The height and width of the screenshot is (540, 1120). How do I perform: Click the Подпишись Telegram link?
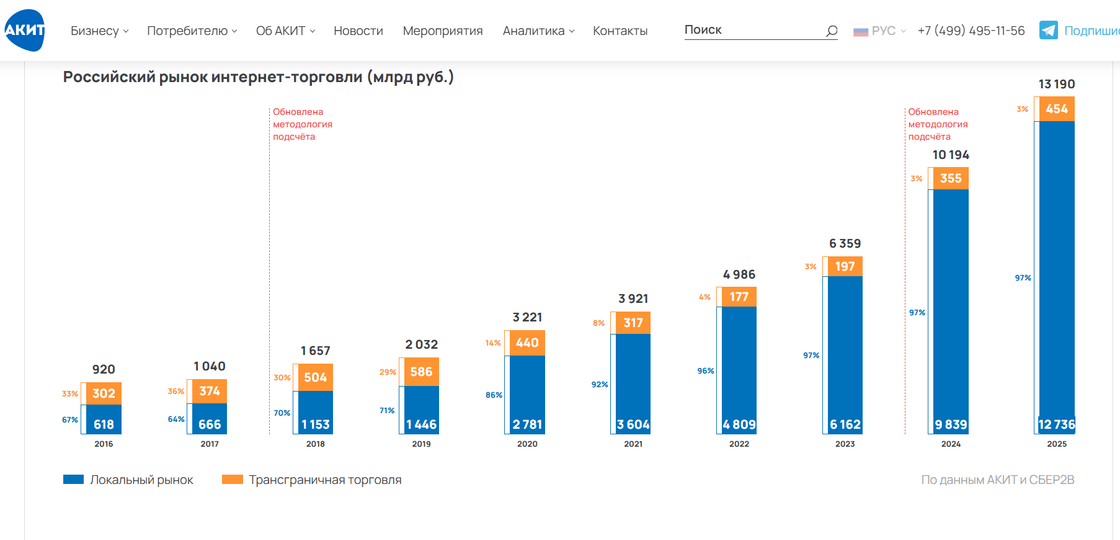(x=1091, y=31)
